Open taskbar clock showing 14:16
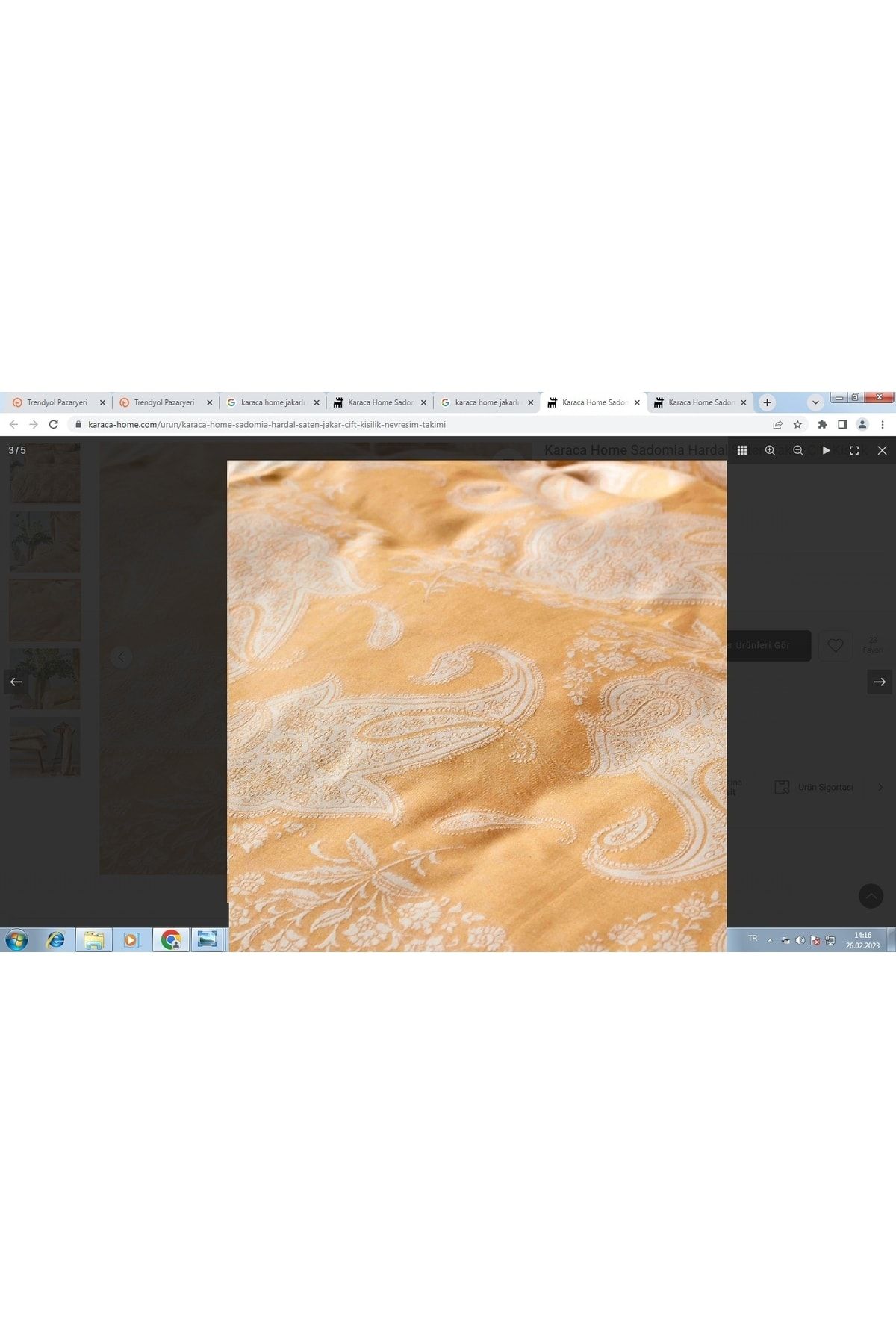This screenshot has height=1344, width=896. tap(862, 940)
